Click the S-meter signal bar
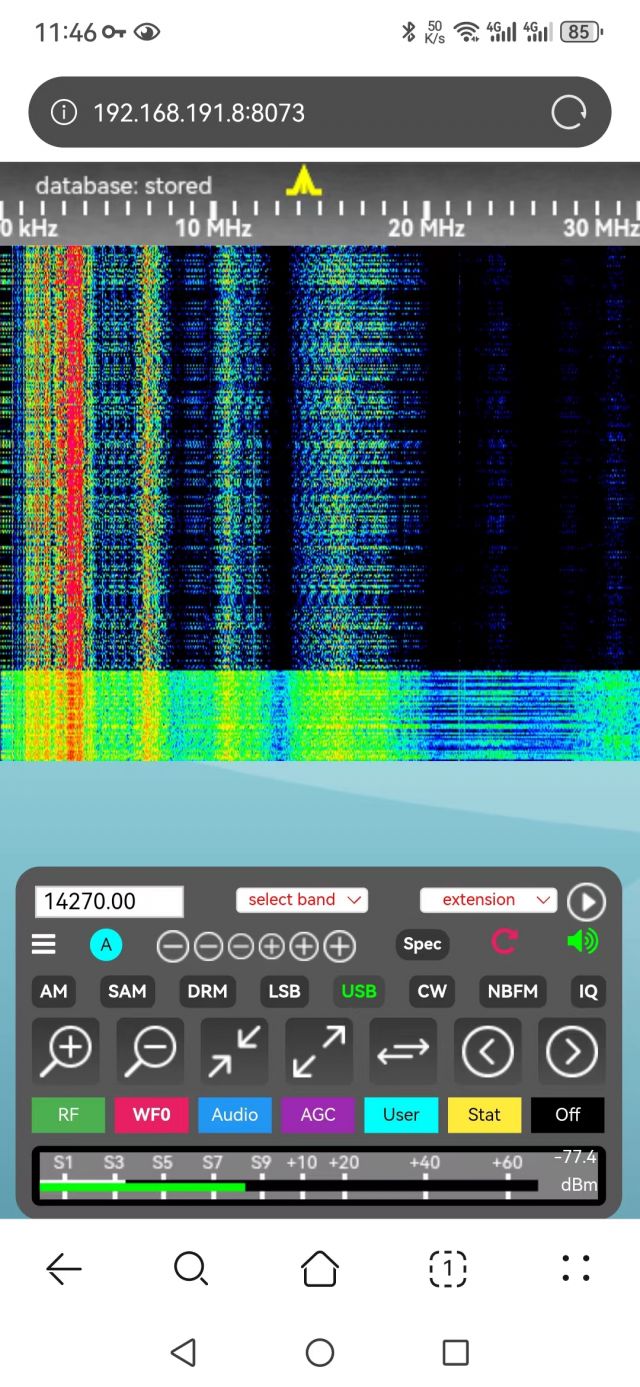The height and width of the screenshot is (1387, 640). point(288,1187)
